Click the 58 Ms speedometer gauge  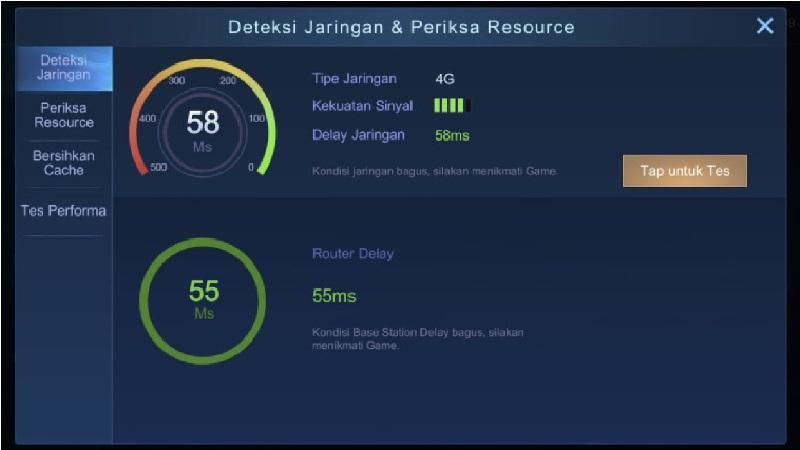[203, 119]
